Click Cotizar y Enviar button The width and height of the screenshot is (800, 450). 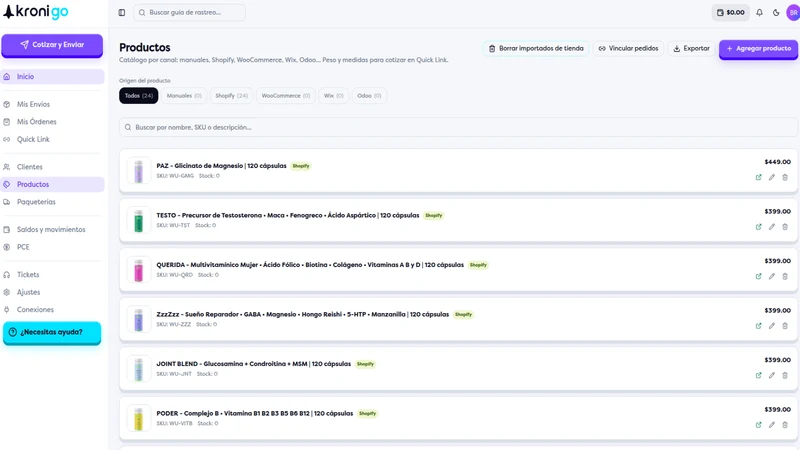pyautogui.click(x=52, y=45)
